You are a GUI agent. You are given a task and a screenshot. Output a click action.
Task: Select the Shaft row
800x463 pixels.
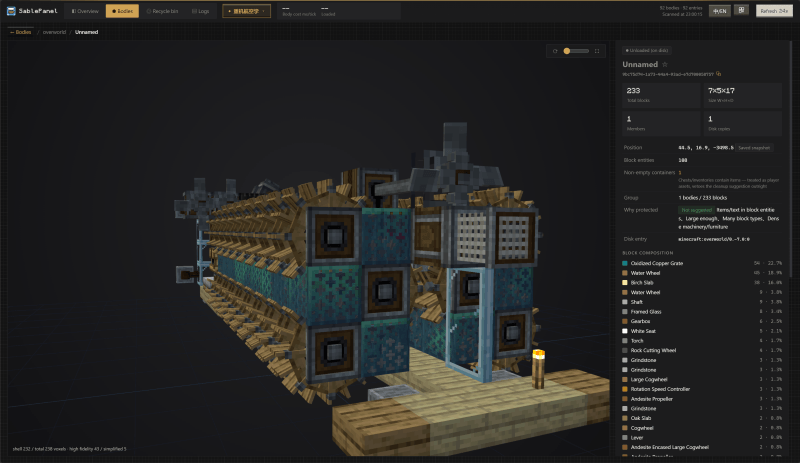pyautogui.click(x=702, y=302)
